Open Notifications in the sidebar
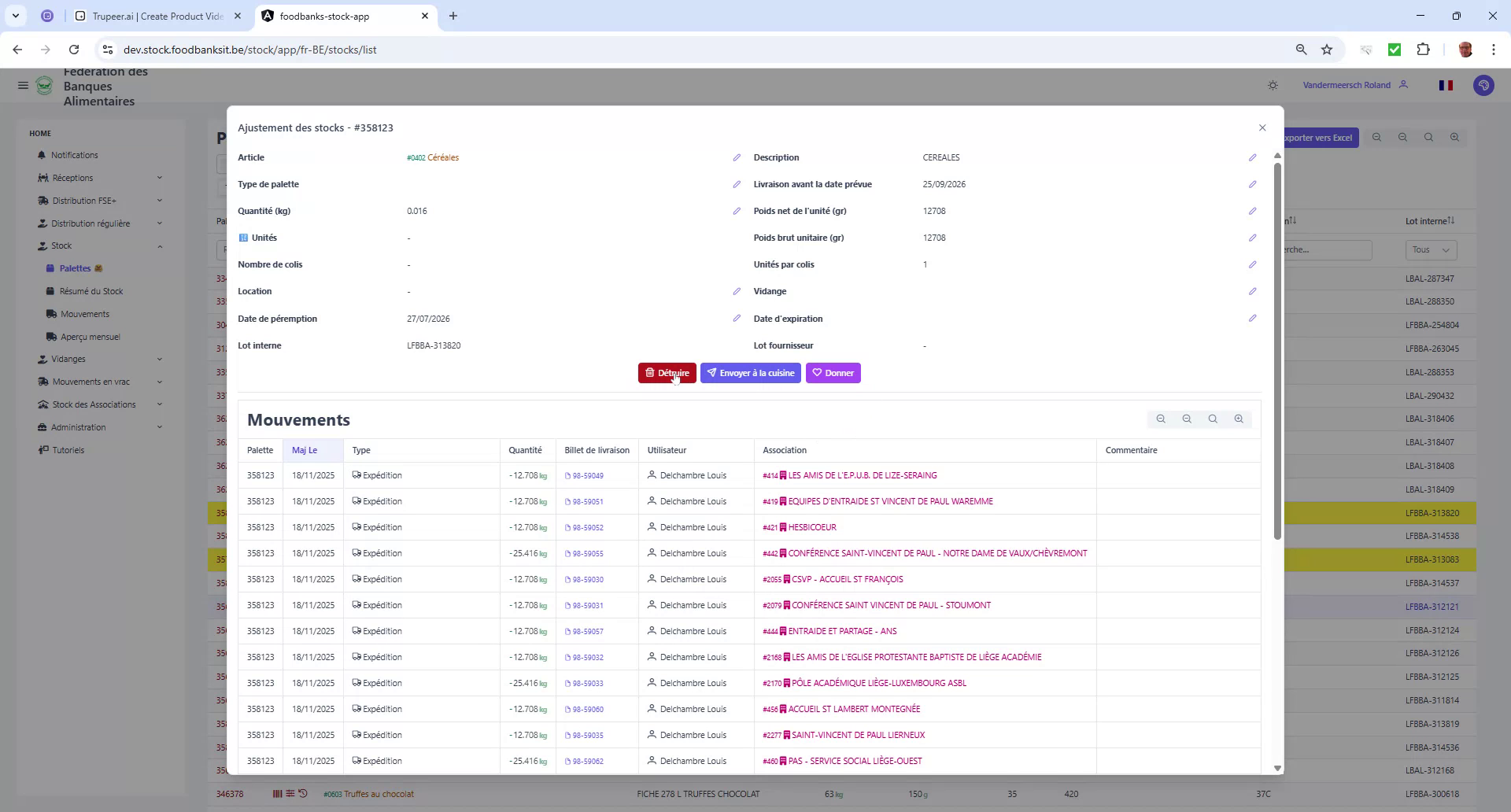The image size is (1511, 812). (75, 155)
